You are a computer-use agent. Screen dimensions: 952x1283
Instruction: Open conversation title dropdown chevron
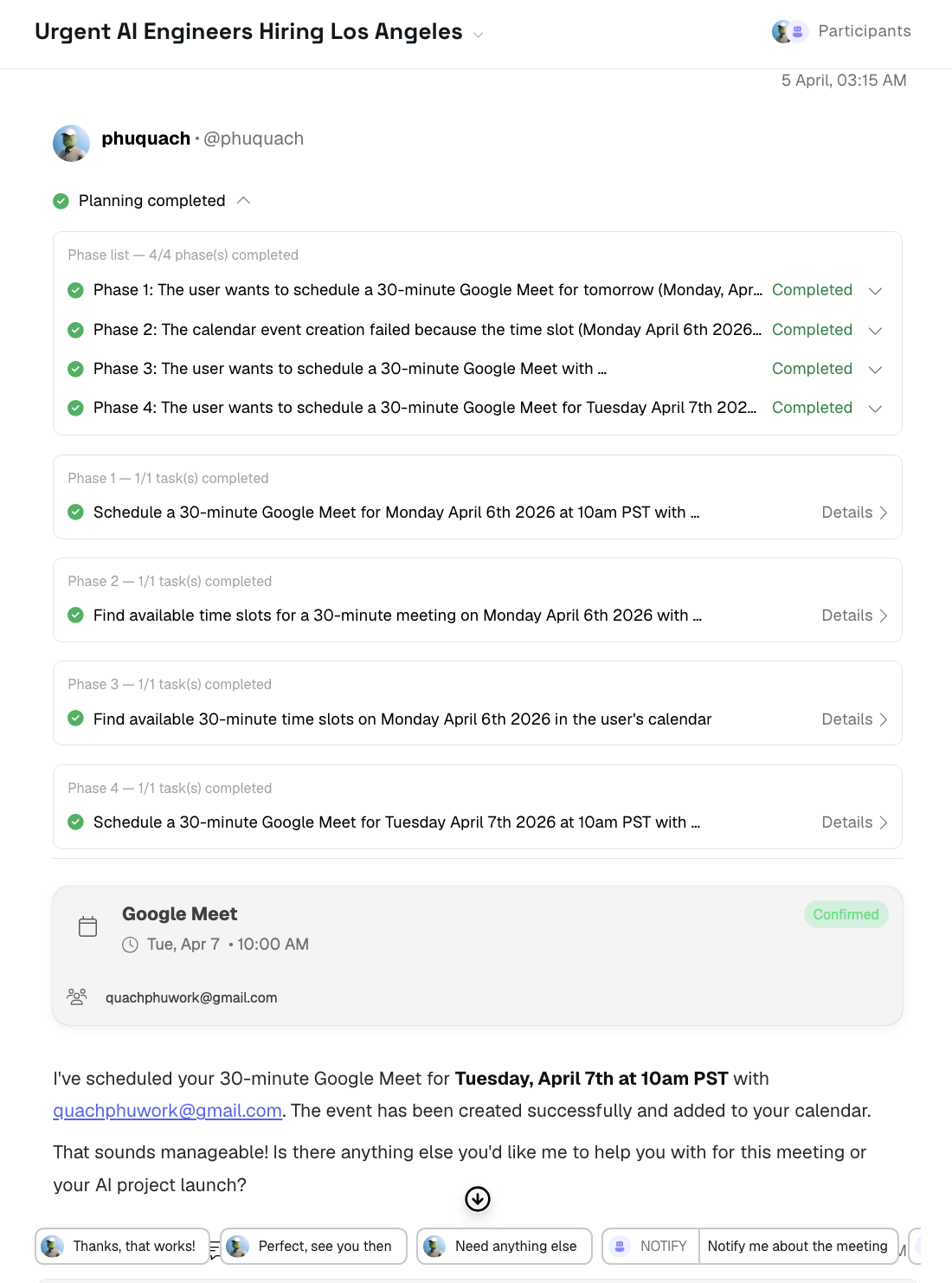[x=478, y=35]
